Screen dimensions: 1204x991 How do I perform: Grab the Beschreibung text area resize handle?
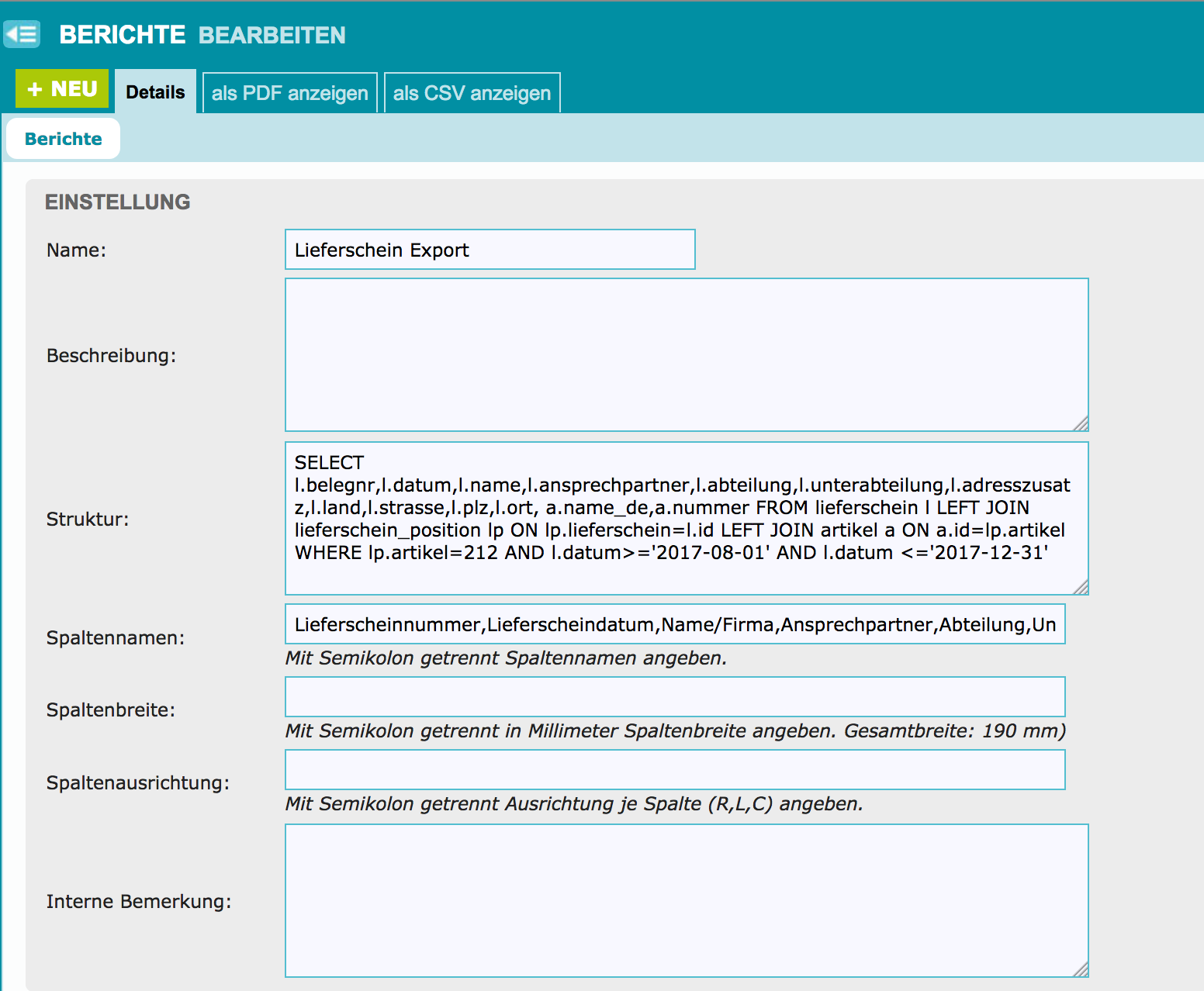coord(1081,424)
